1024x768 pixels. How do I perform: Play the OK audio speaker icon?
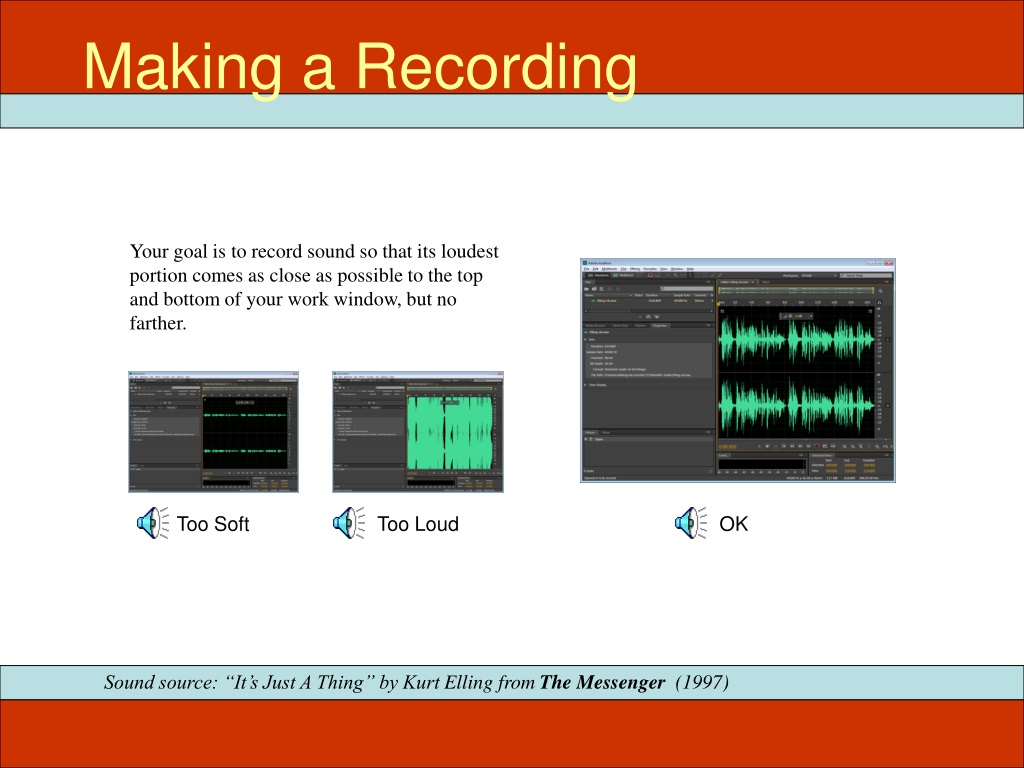691,522
